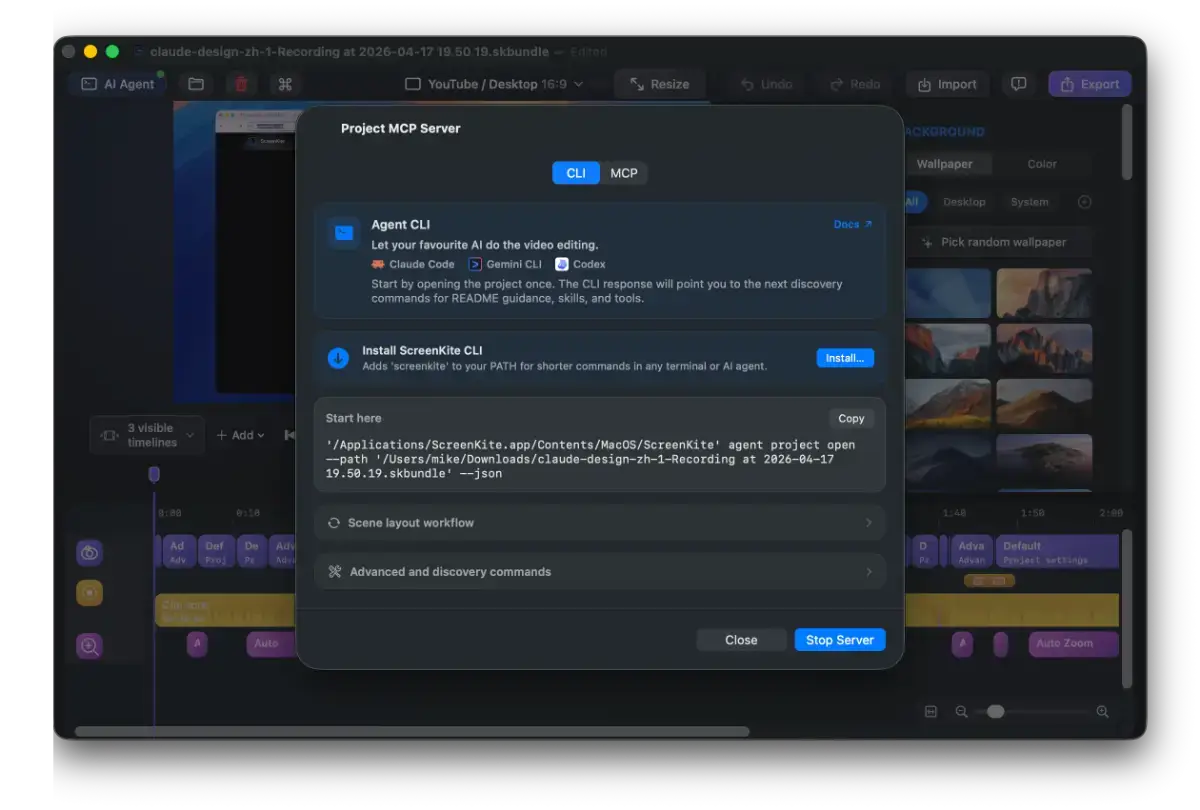Click the zoom track magnifier icon
The image size is (1200, 810).
point(90,646)
